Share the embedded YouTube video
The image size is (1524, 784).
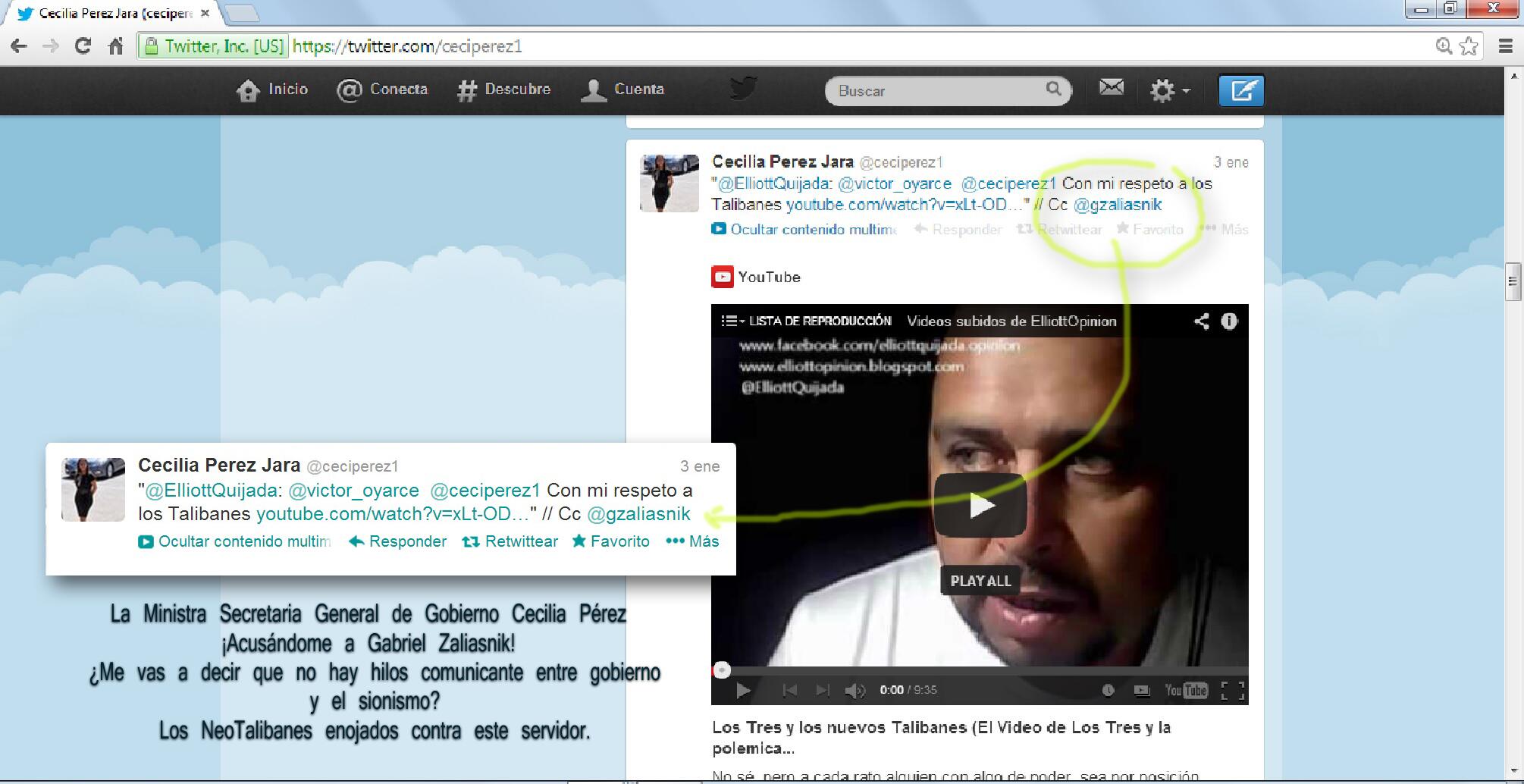(1202, 321)
